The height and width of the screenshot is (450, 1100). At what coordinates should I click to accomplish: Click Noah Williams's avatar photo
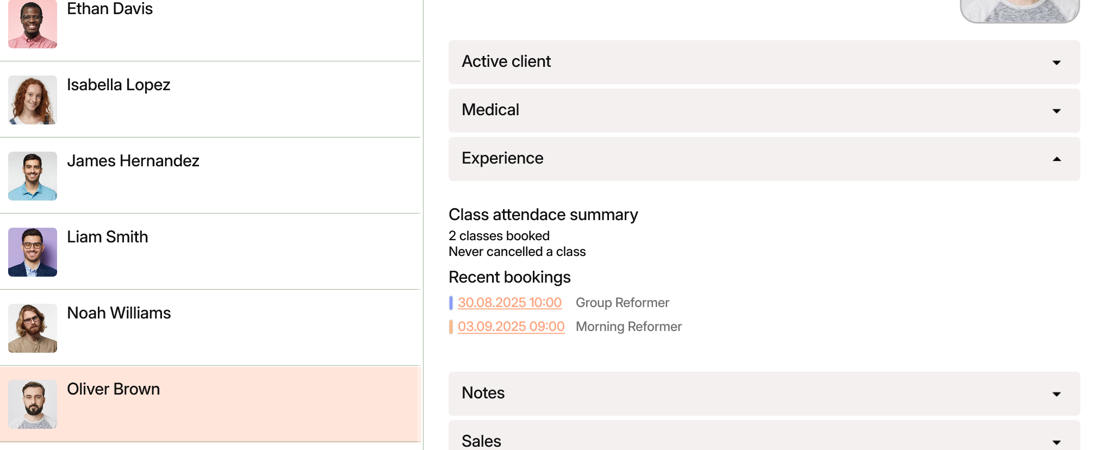point(32,329)
